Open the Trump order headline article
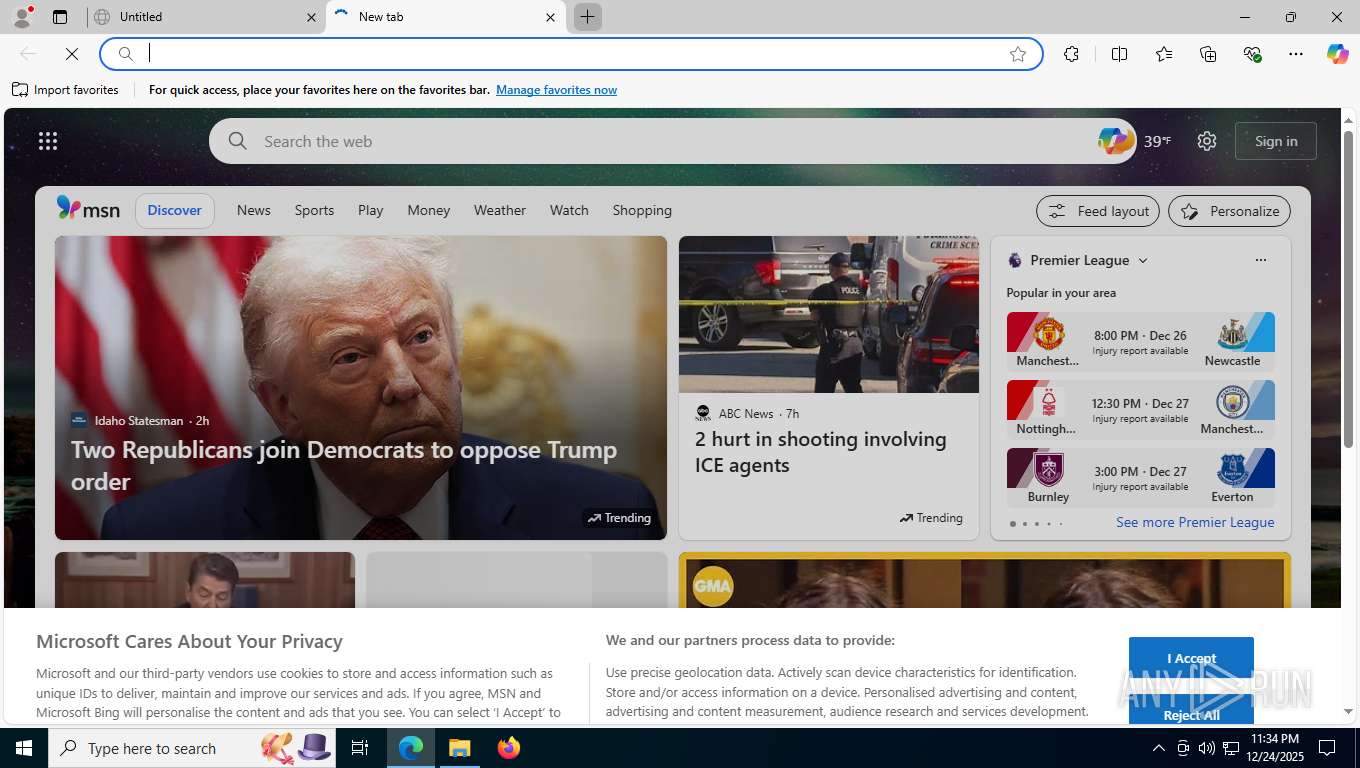Viewport: 1360px width, 768px height. coord(344,465)
